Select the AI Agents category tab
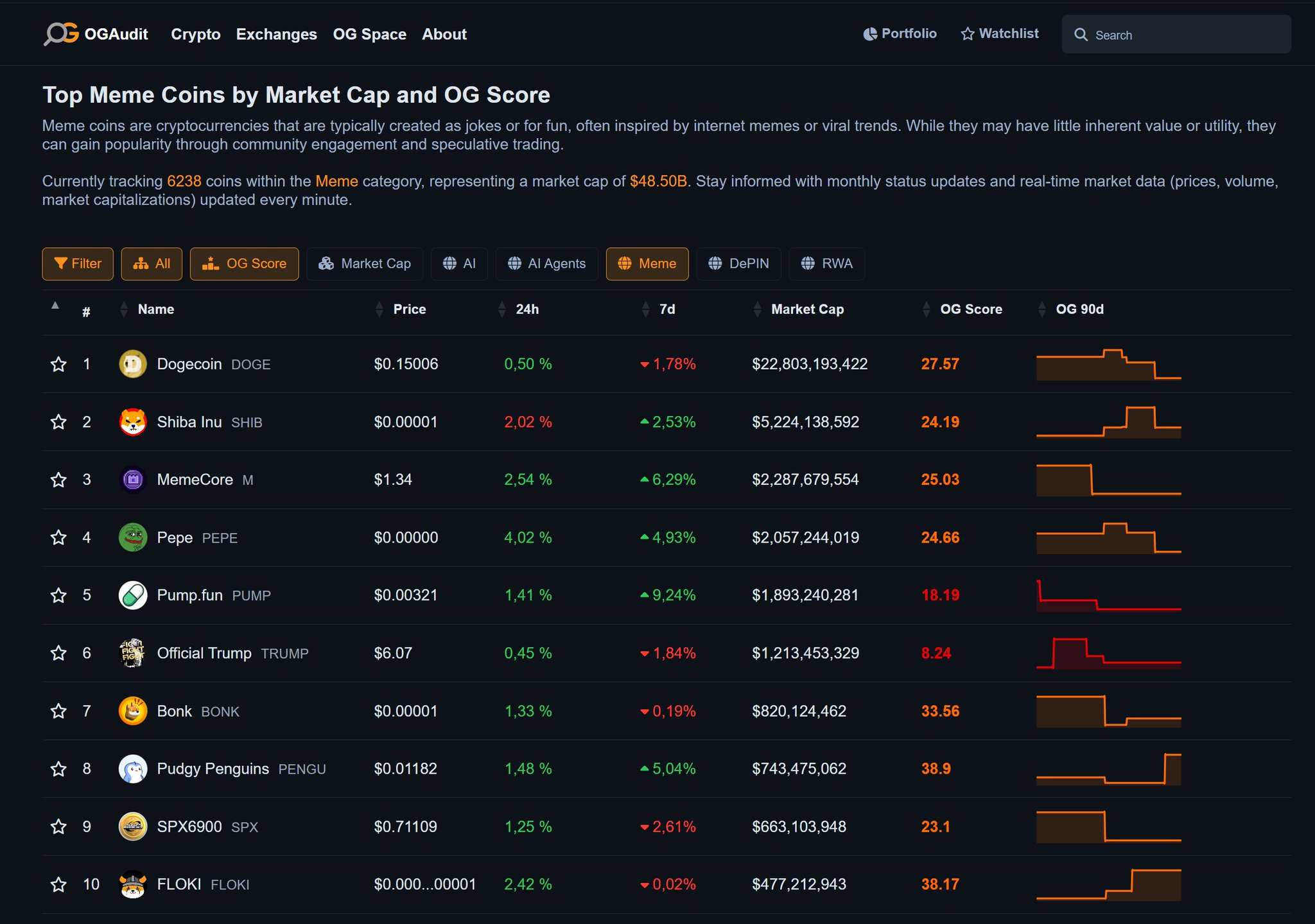Image resolution: width=1315 pixels, height=924 pixels. tap(546, 264)
